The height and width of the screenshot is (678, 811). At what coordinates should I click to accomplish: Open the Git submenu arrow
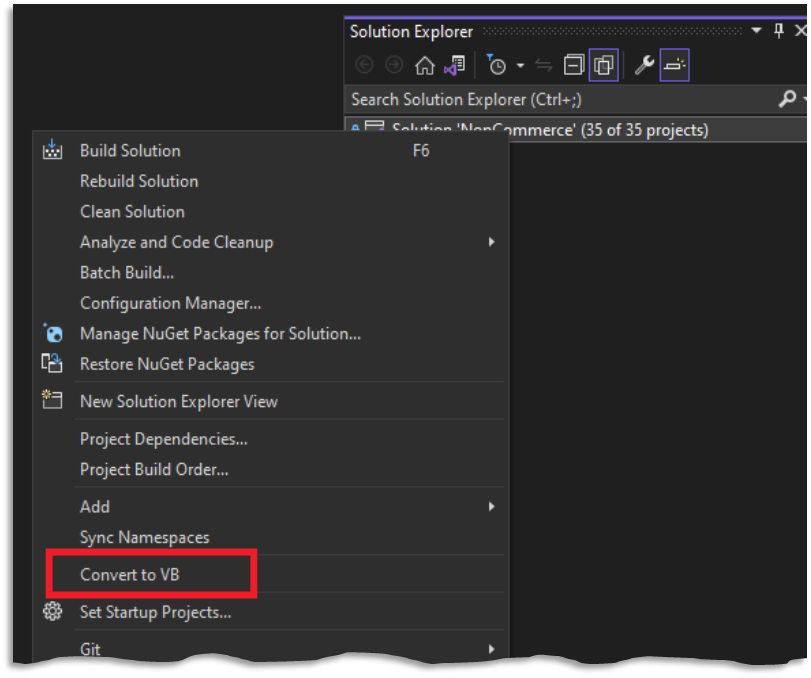490,649
